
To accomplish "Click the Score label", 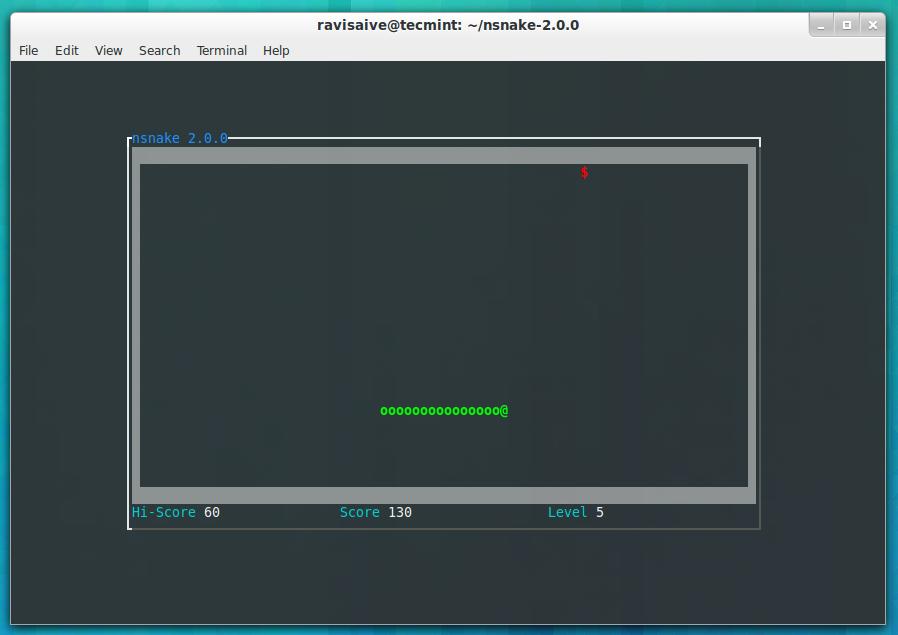I will 359,512.
